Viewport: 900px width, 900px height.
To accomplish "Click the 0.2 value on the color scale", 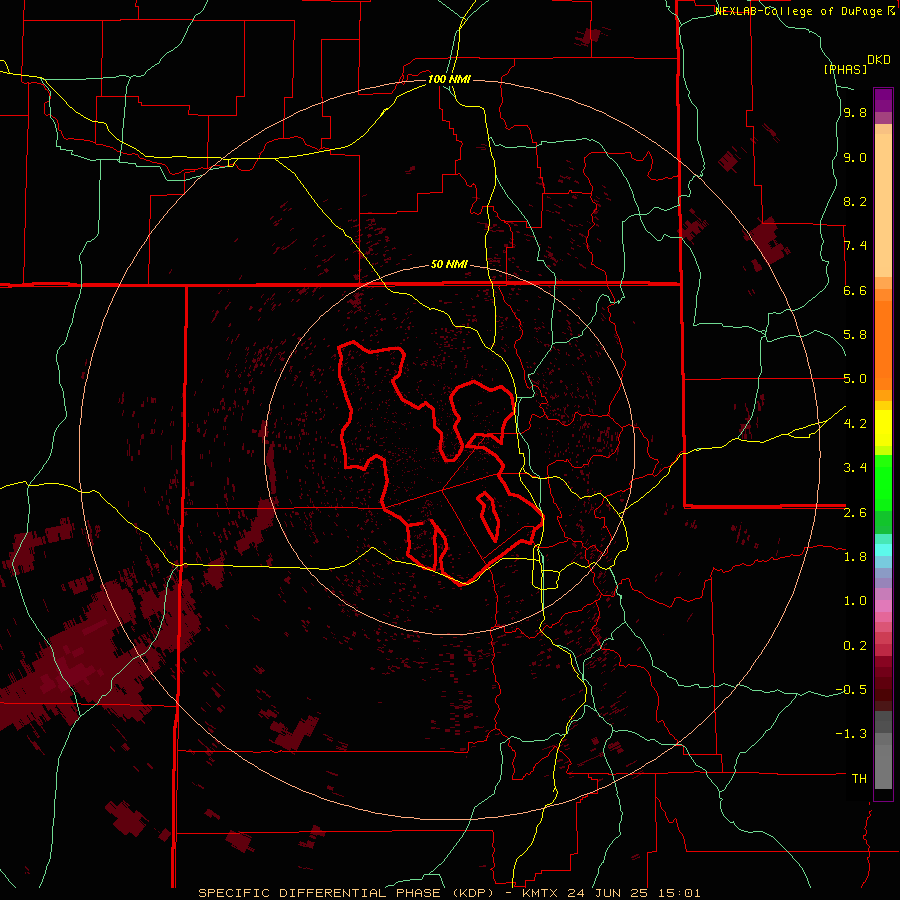I will tap(855, 646).
